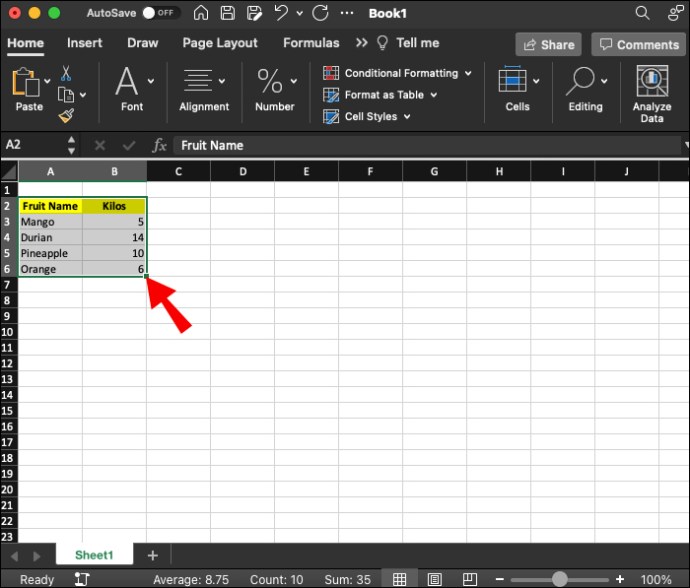
Task: Click the Search magnifier in title bar
Action: [642, 13]
